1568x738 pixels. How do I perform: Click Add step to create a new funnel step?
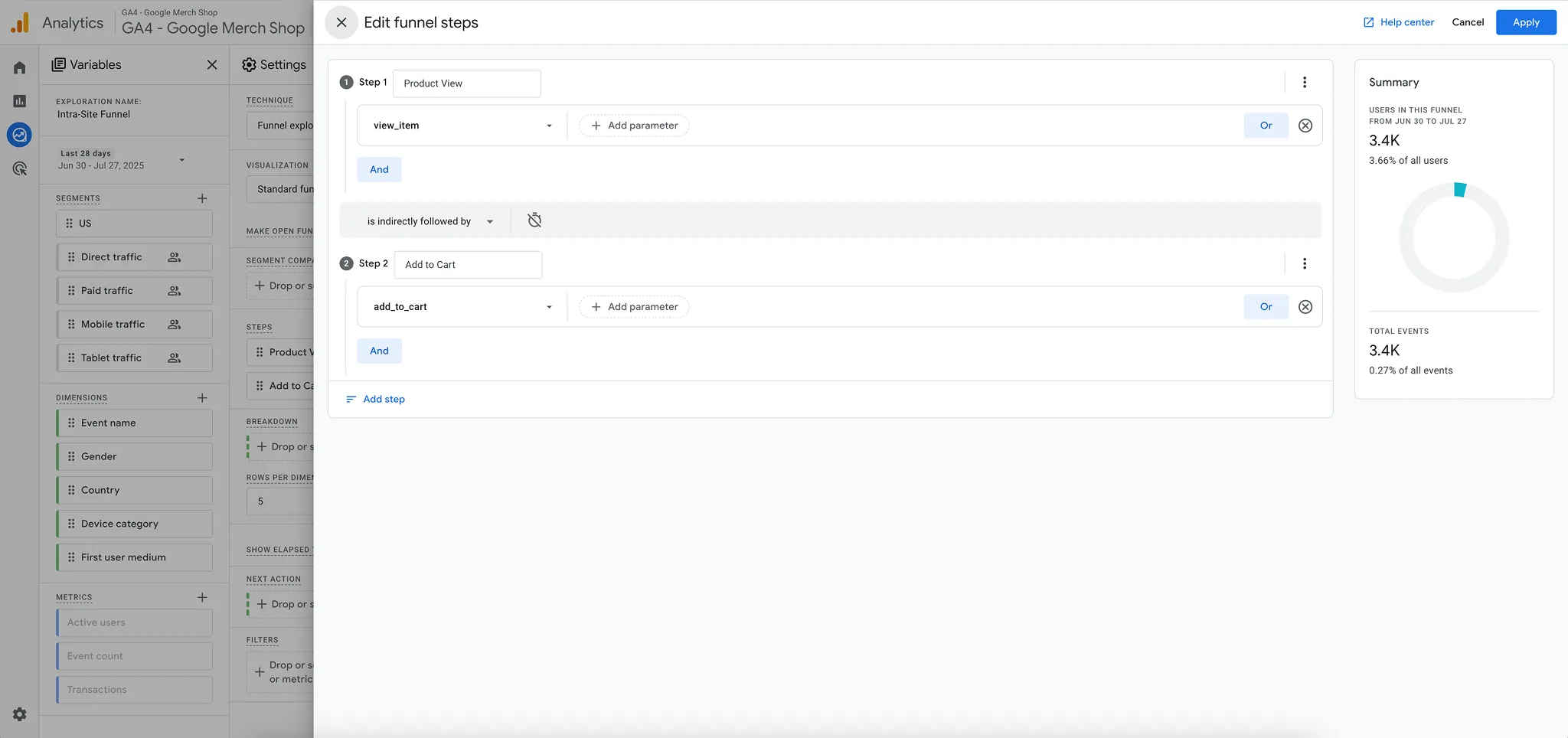375,399
